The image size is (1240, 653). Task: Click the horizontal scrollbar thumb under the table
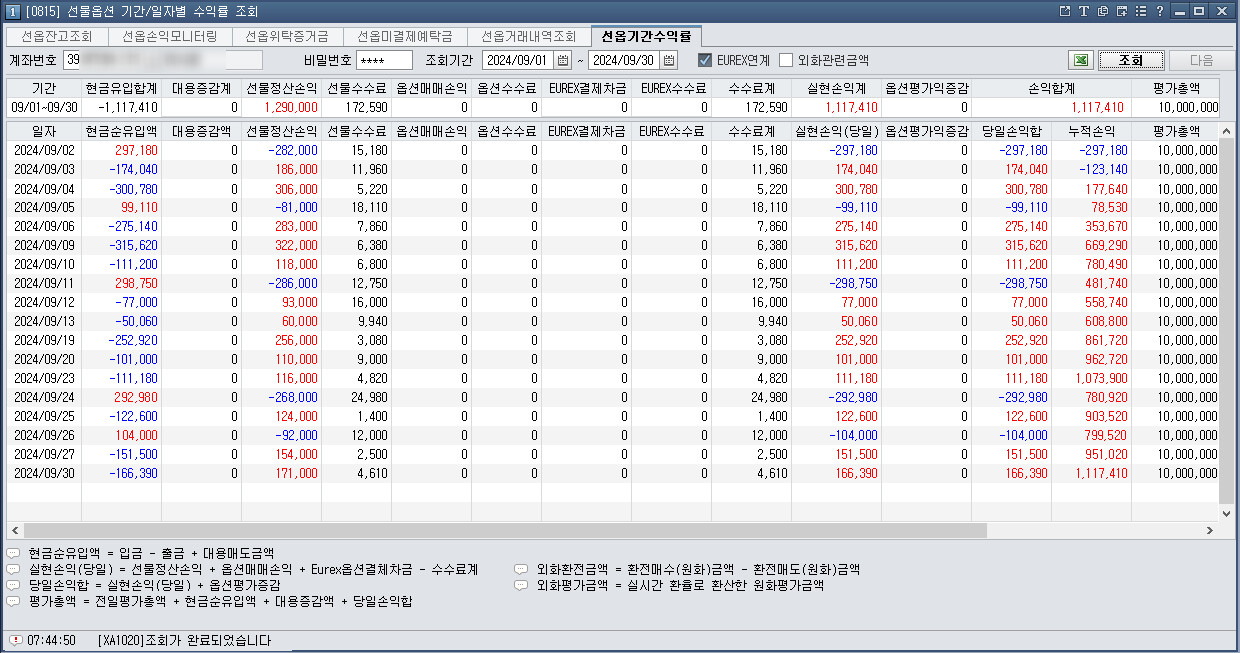505,530
